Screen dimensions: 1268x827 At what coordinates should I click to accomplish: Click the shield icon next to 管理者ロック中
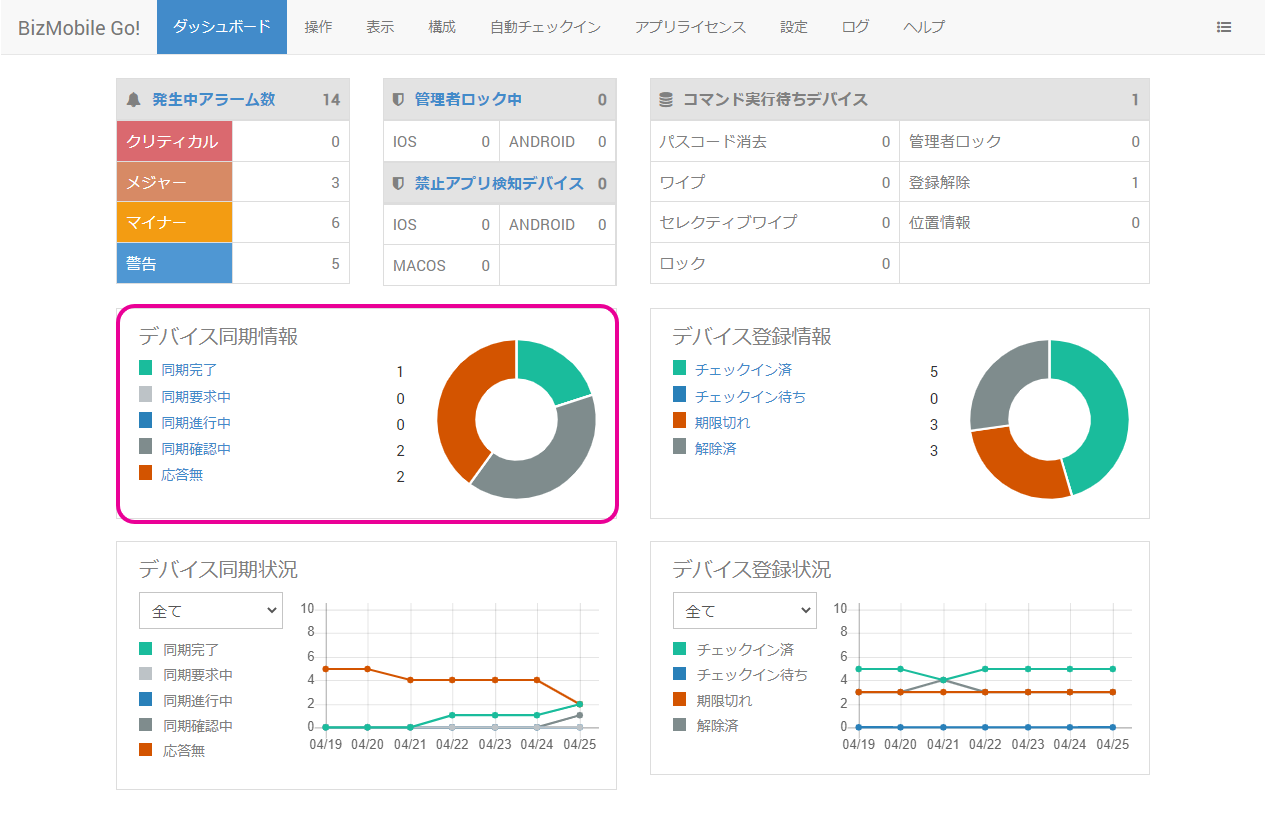click(398, 100)
